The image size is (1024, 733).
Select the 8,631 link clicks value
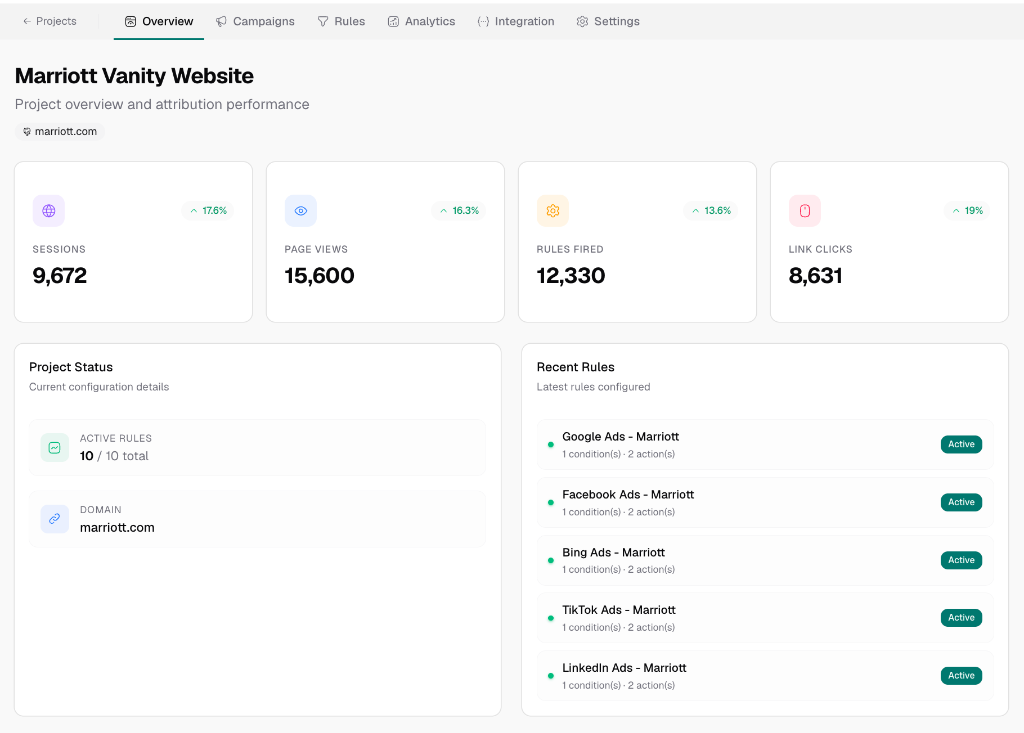[x=816, y=276]
